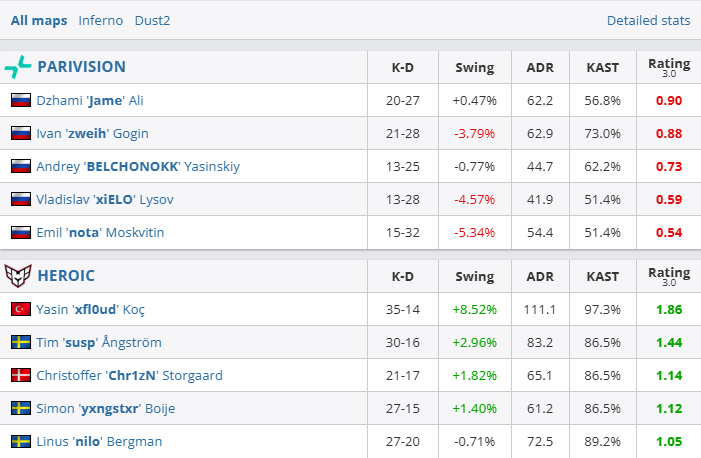Open Andrey 'BELCHONOKK' Yasinskiy player profile
701x458 pixels.
[x=138, y=166]
